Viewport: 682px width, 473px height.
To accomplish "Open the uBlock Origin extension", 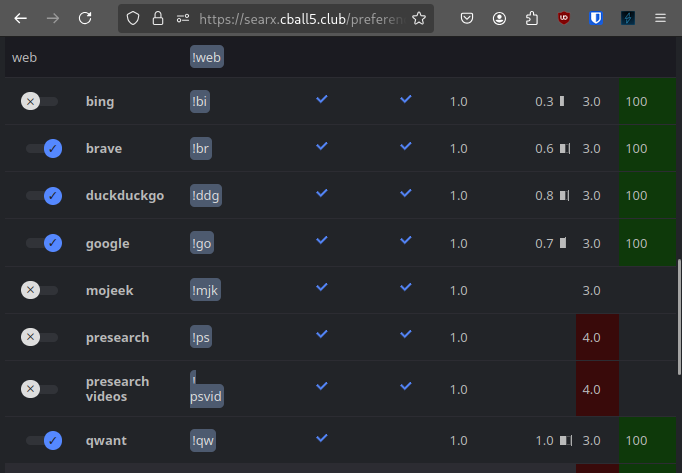I will tap(564, 18).
